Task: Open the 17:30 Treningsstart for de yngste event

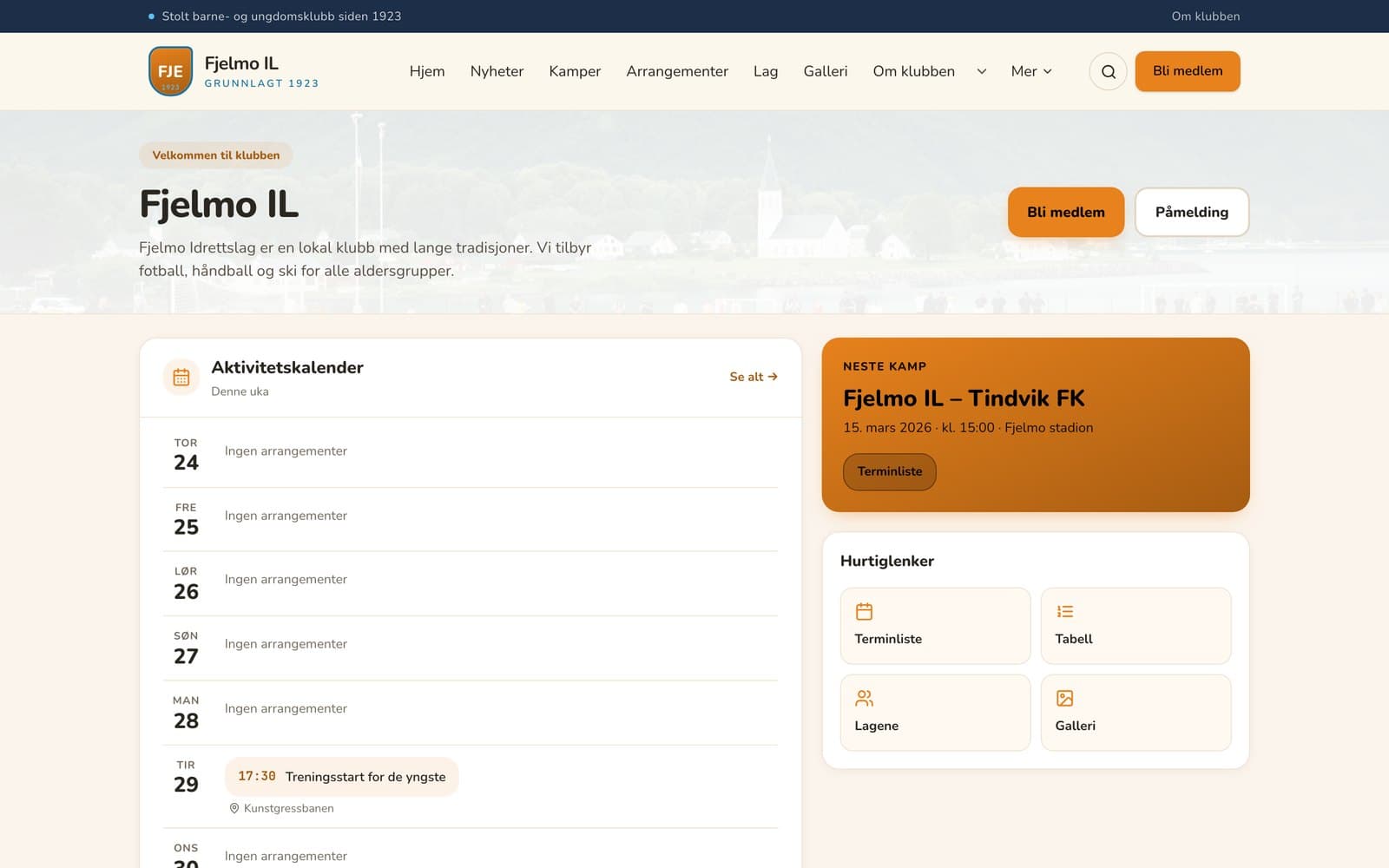Action: (341, 777)
